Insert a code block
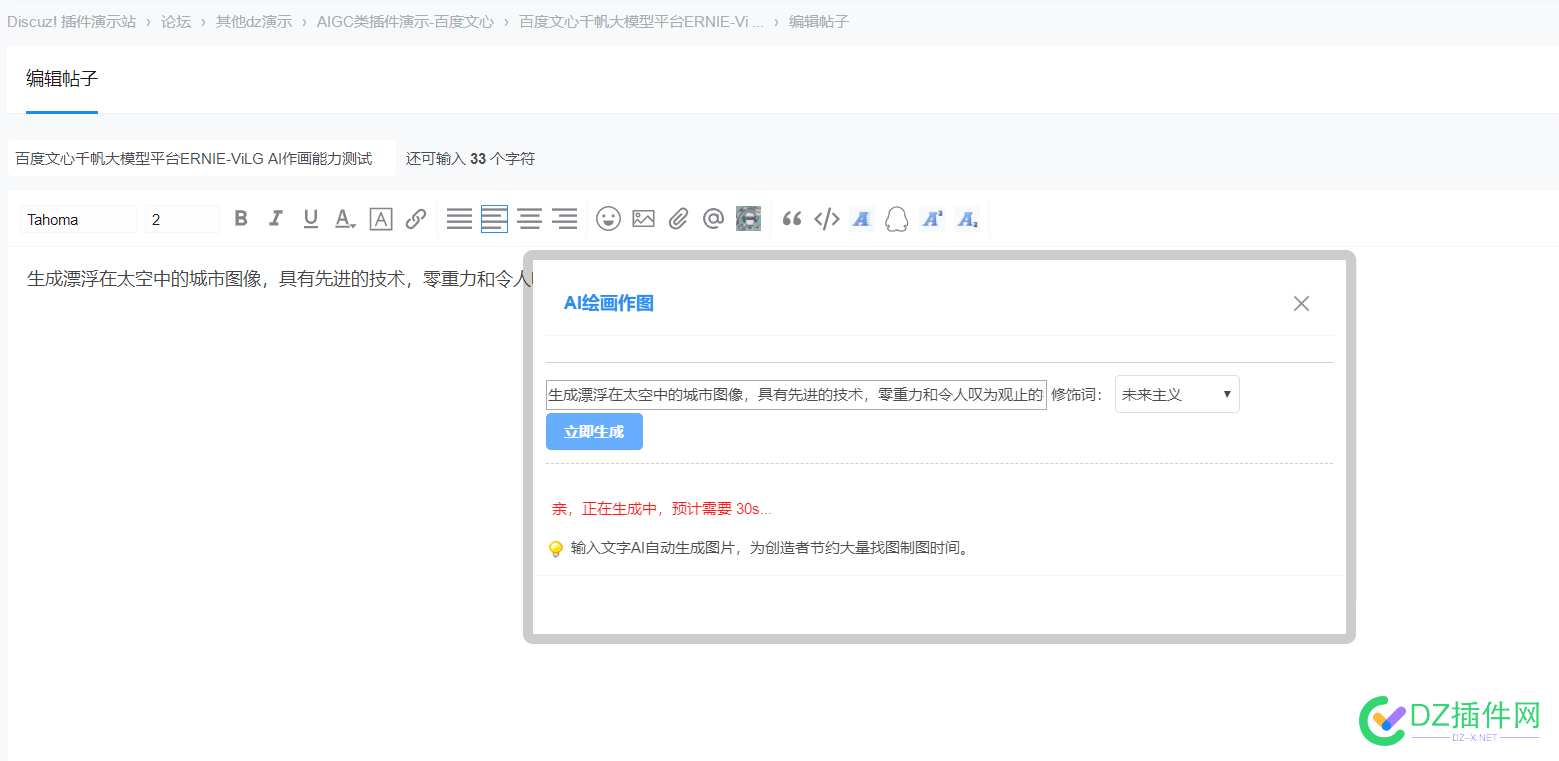 [x=827, y=219]
